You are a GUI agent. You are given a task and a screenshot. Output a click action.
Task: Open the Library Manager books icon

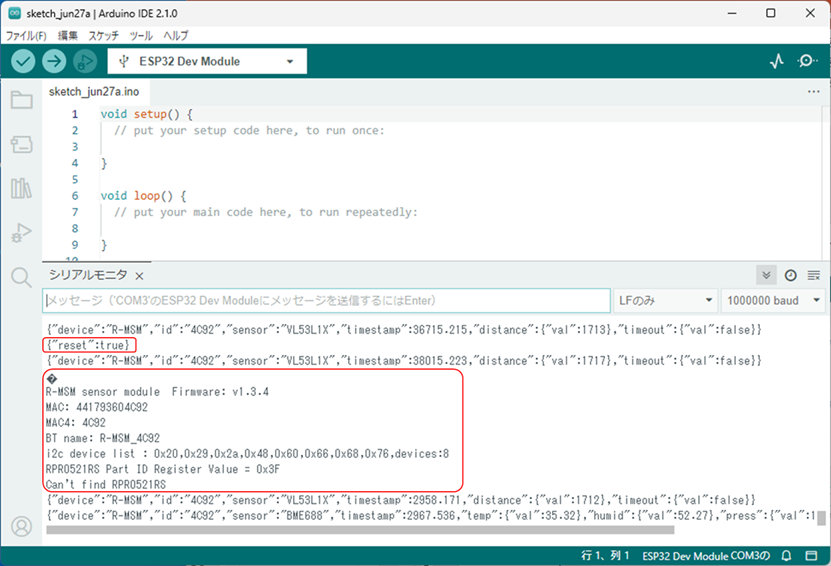pos(21,189)
